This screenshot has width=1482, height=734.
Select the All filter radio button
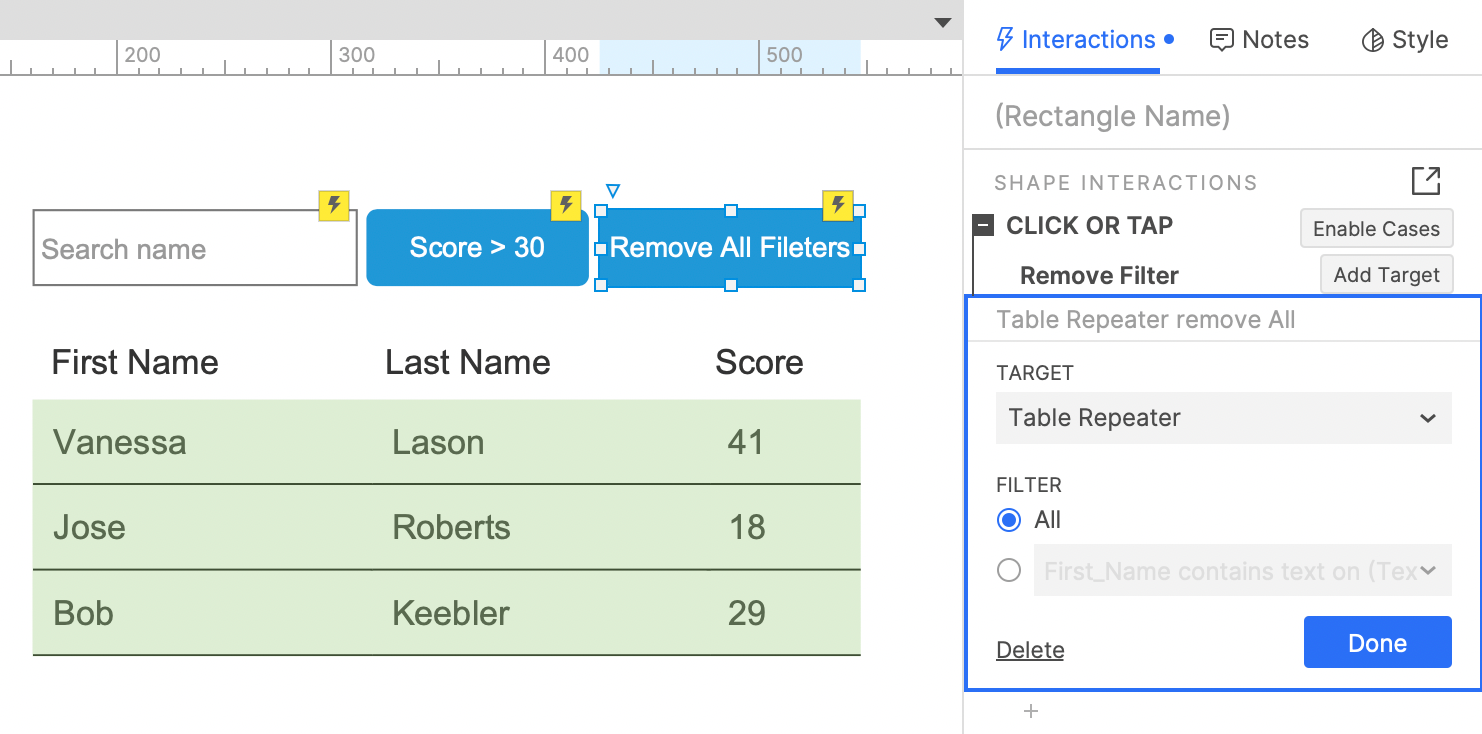1009,520
